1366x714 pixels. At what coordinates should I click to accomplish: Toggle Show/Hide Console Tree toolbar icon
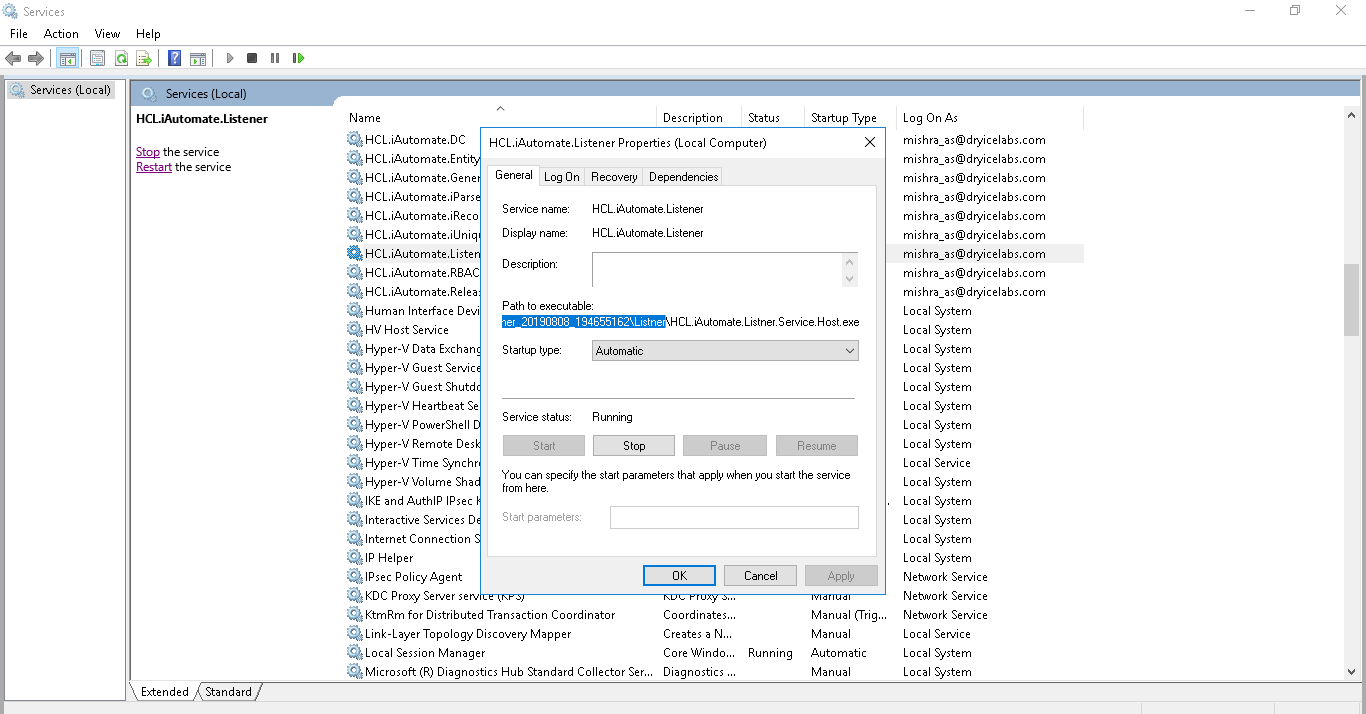coord(67,58)
